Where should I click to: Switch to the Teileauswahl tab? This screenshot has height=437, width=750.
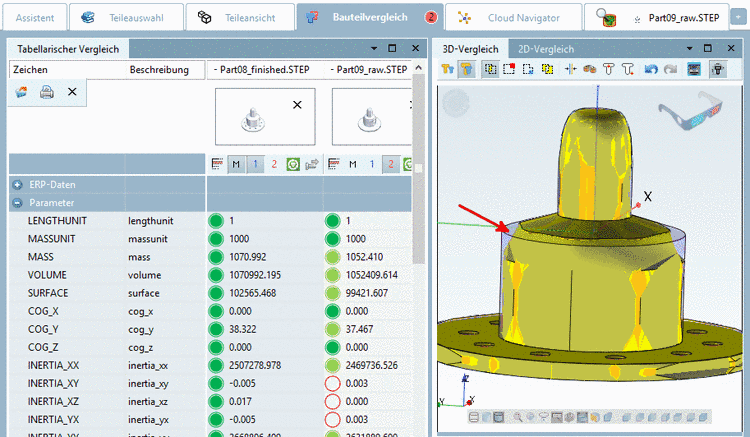point(126,18)
